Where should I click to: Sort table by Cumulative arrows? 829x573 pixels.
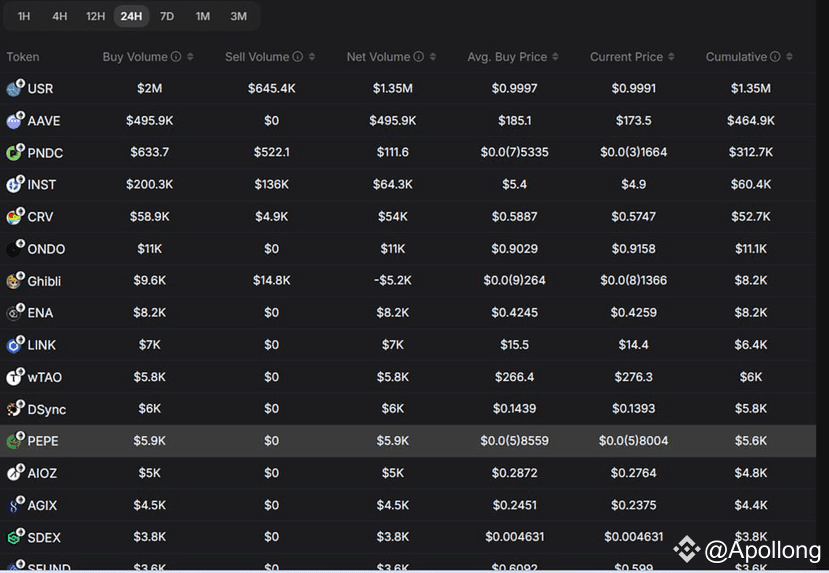click(789, 57)
